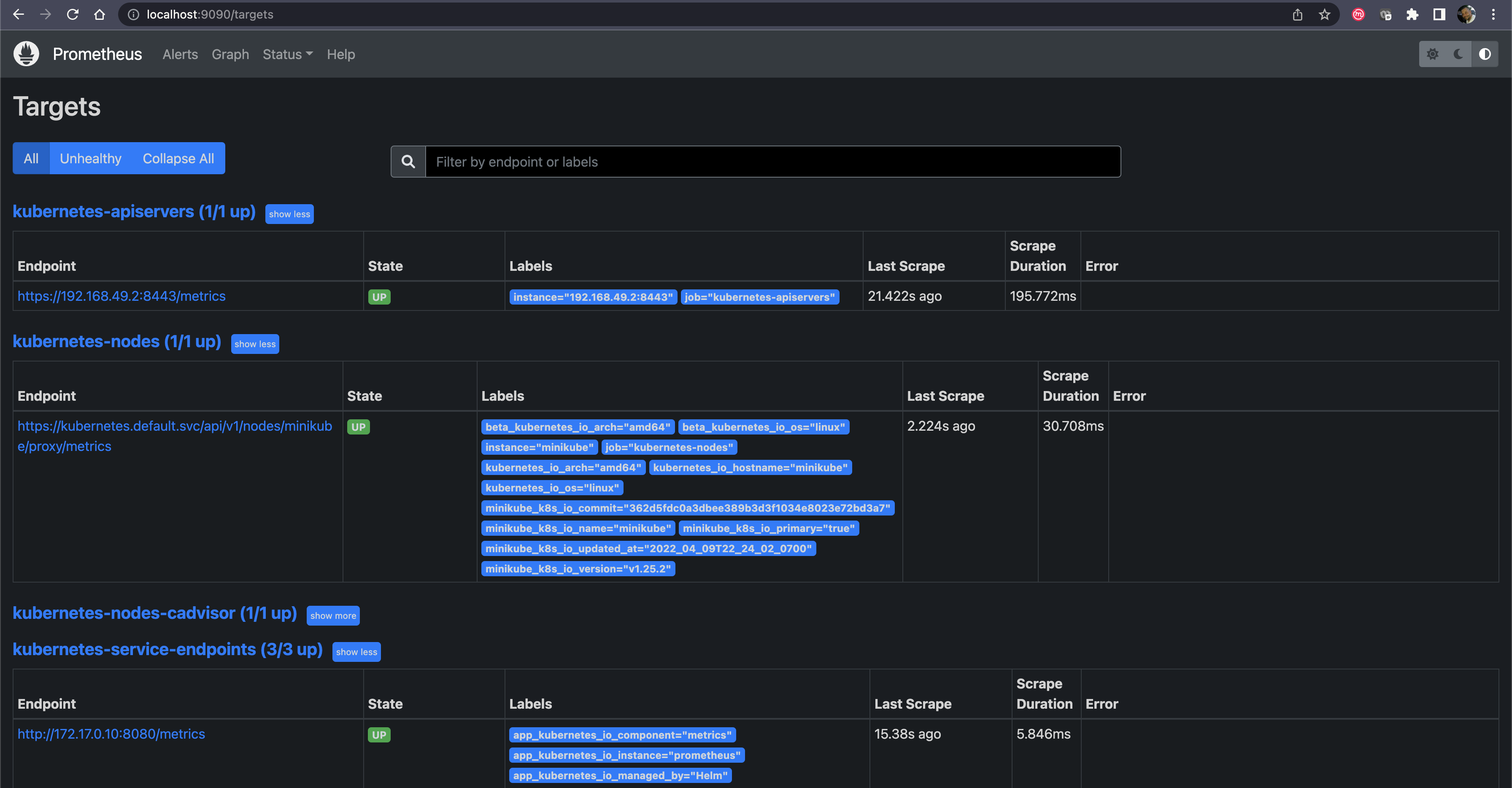Screen dimensions: 1512x788
Task: Click the browser address bar URL
Action: pyautogui.click(x=210, y=15)
